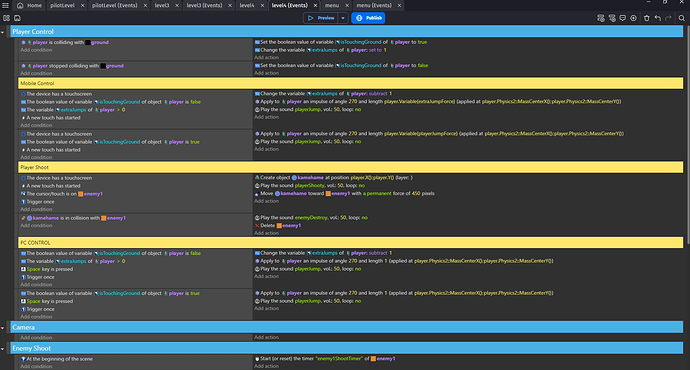
Task: Click the Publish button
Action: click(x=368, y=18)
